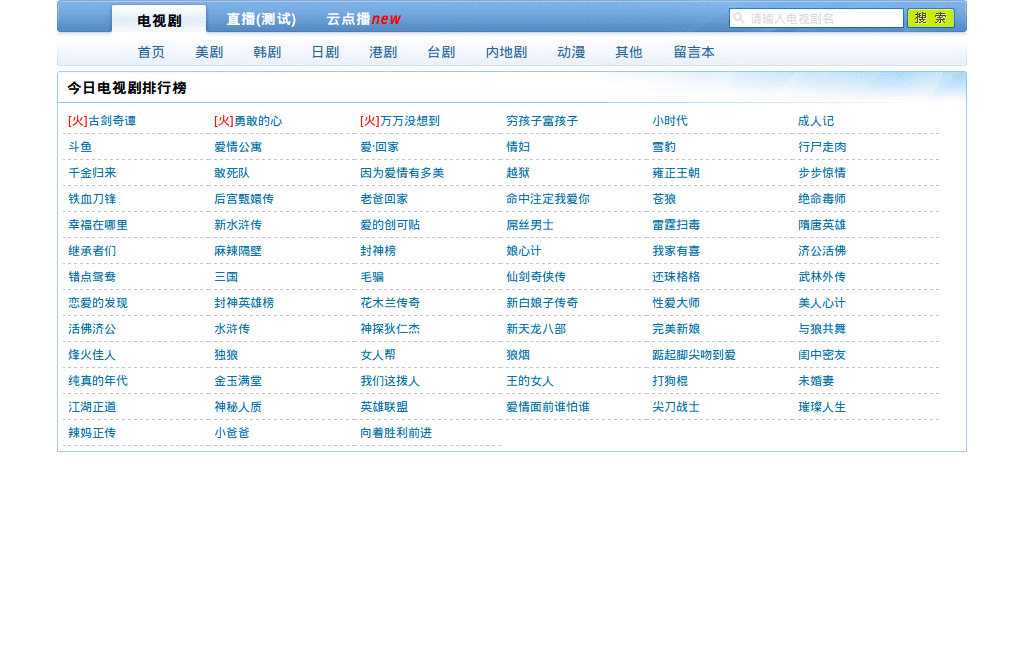1024x645 pixels.
Task: Open 穷孩子富孩子 series link
Action: pyautogui.click(x=542, y=121)
